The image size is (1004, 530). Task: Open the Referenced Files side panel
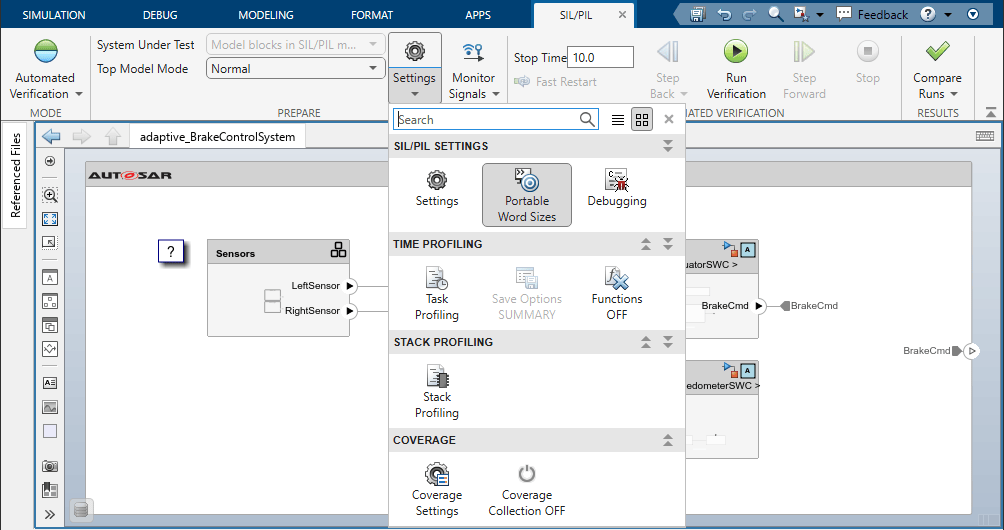[x=15, y=175]
